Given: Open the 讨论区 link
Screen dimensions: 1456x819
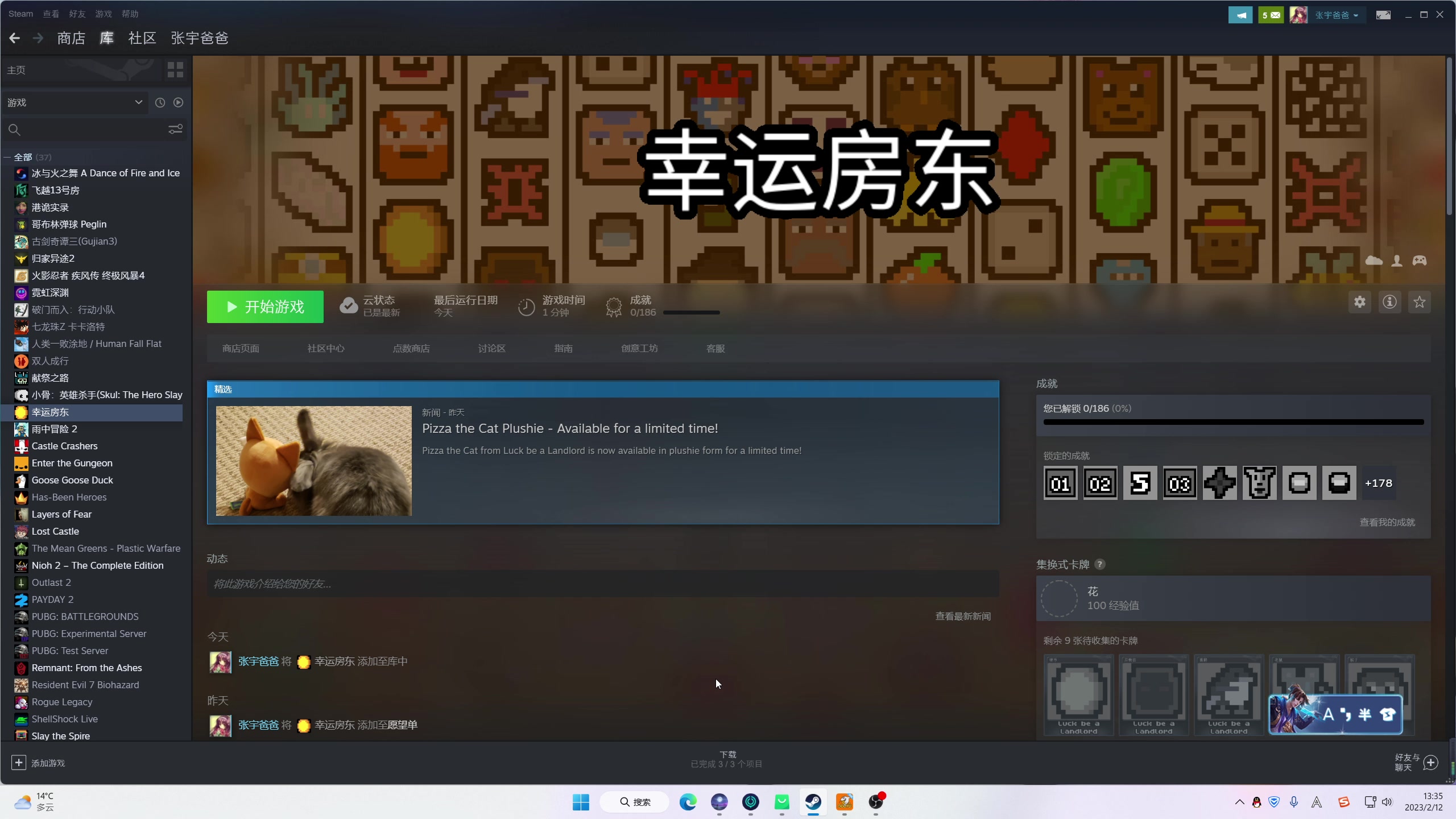Looking at the screenshot, I should pos(491,348).
